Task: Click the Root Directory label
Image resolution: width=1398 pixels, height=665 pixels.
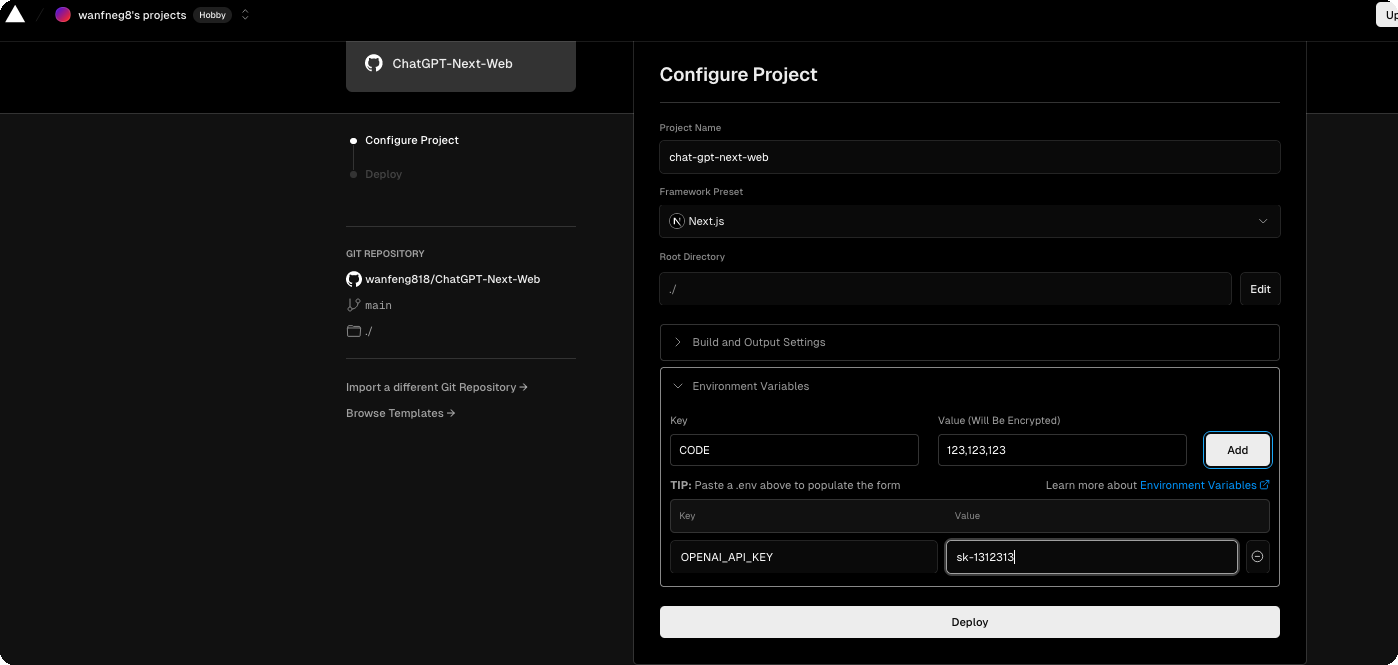Action: coord(692,257)
